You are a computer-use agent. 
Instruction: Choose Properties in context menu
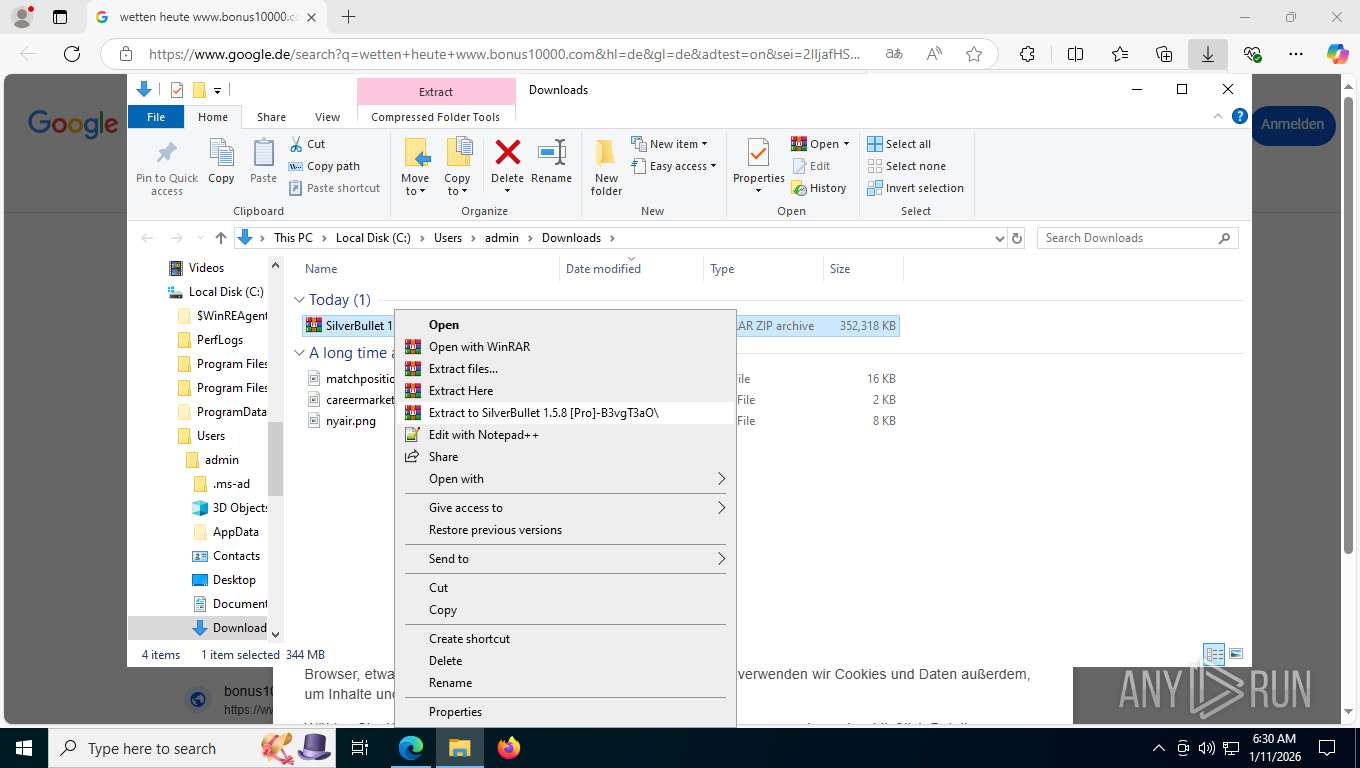565,712
